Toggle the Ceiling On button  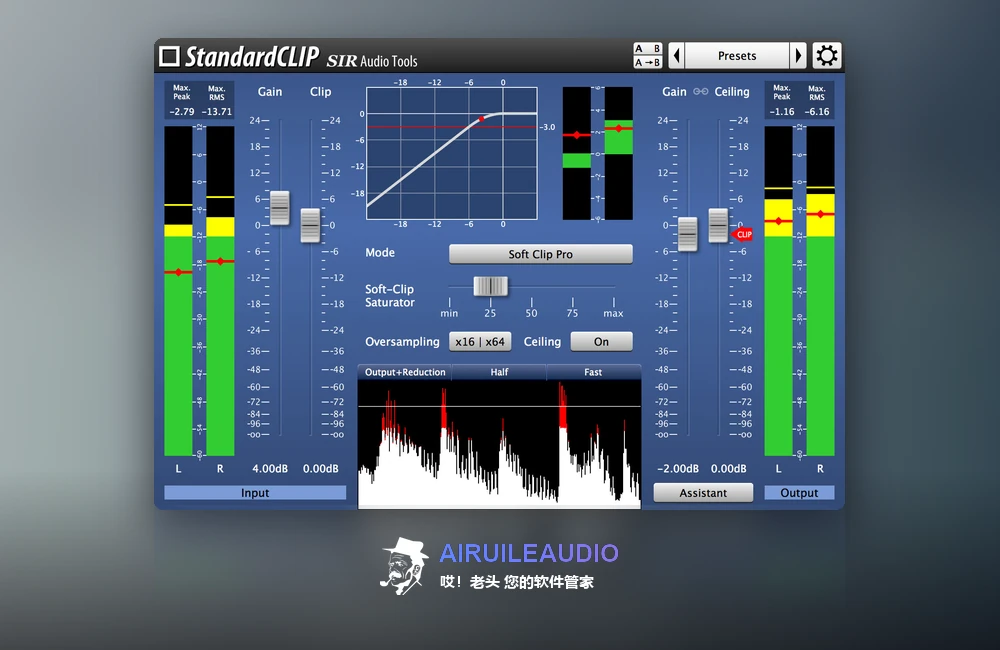click(601, 341)
